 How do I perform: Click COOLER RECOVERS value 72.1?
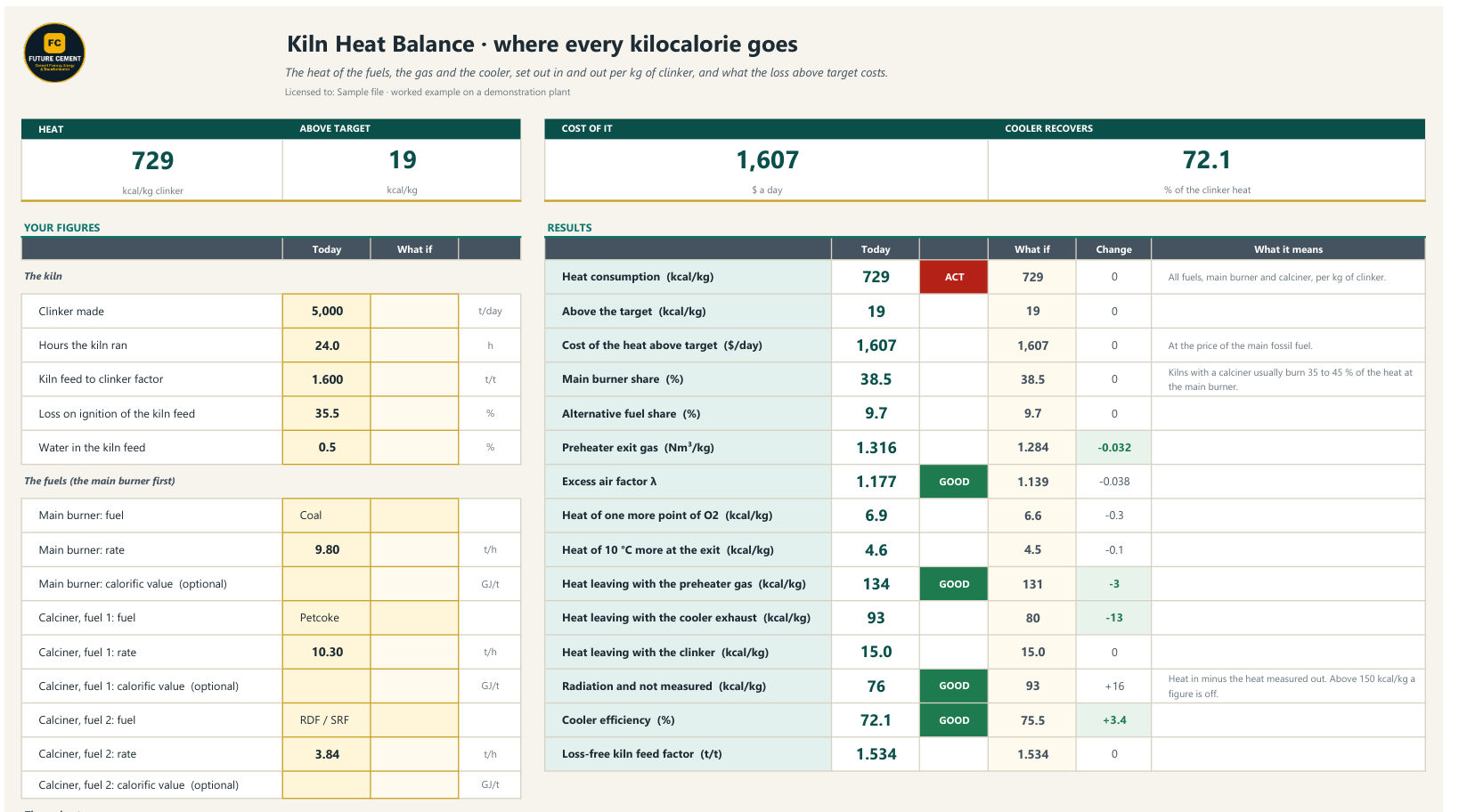[1207, 160]
